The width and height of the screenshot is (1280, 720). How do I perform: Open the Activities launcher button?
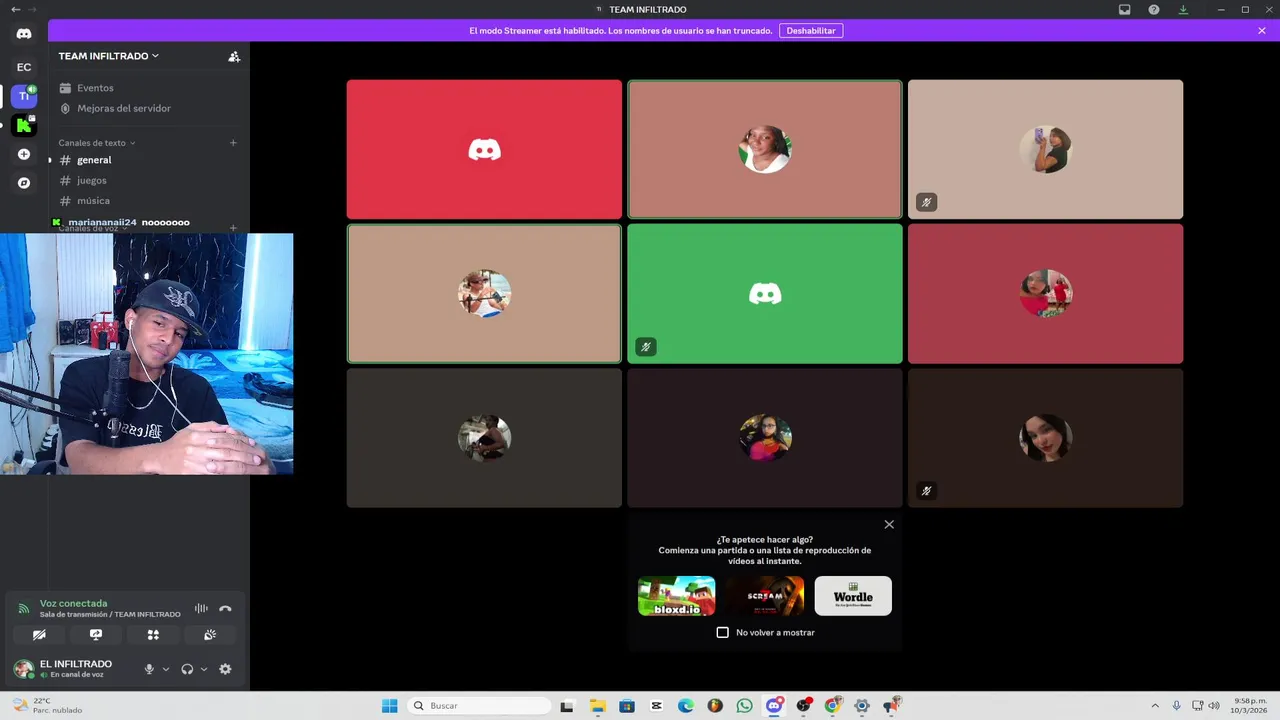coord(153,634)
